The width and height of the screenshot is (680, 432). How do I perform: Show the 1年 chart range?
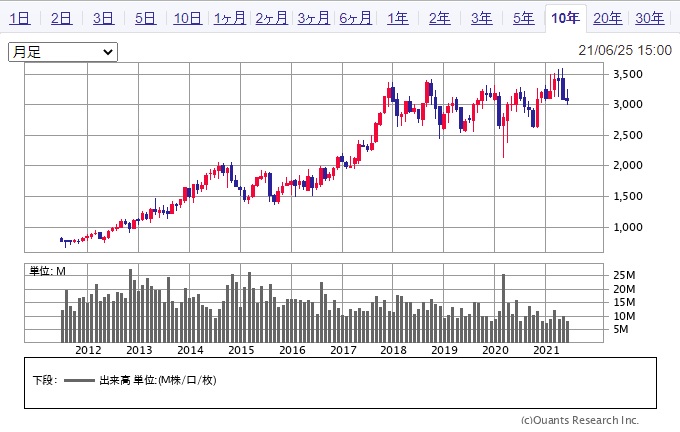click(398, 18)
